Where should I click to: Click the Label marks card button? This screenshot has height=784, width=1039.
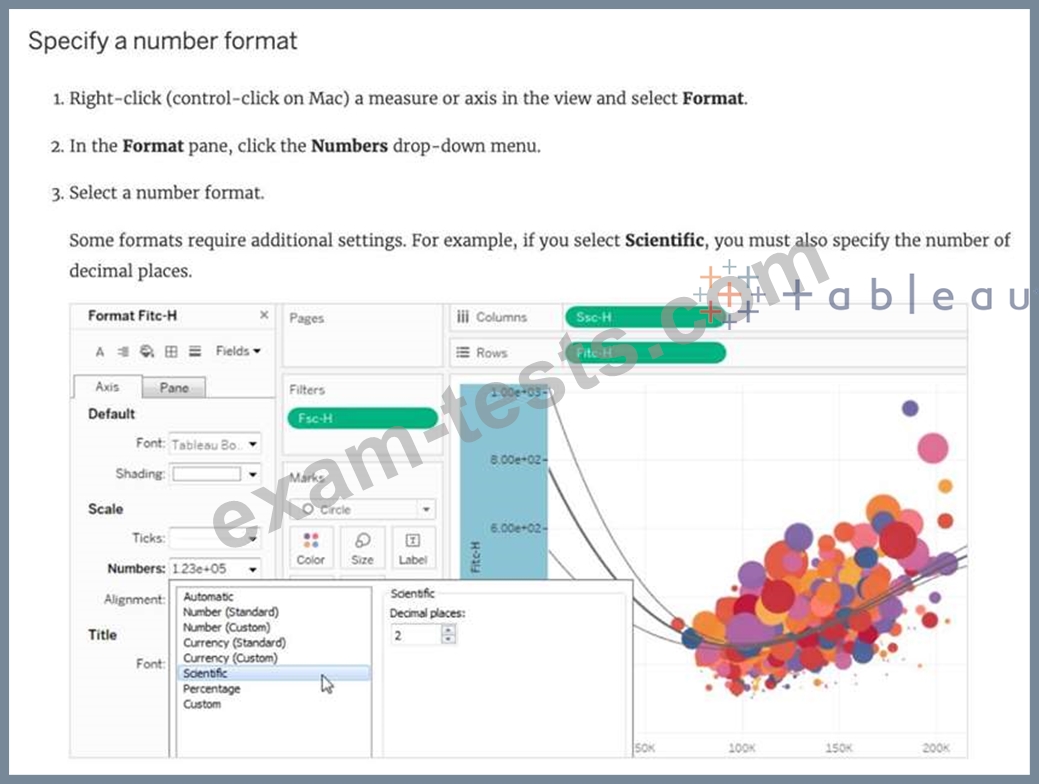413,547
